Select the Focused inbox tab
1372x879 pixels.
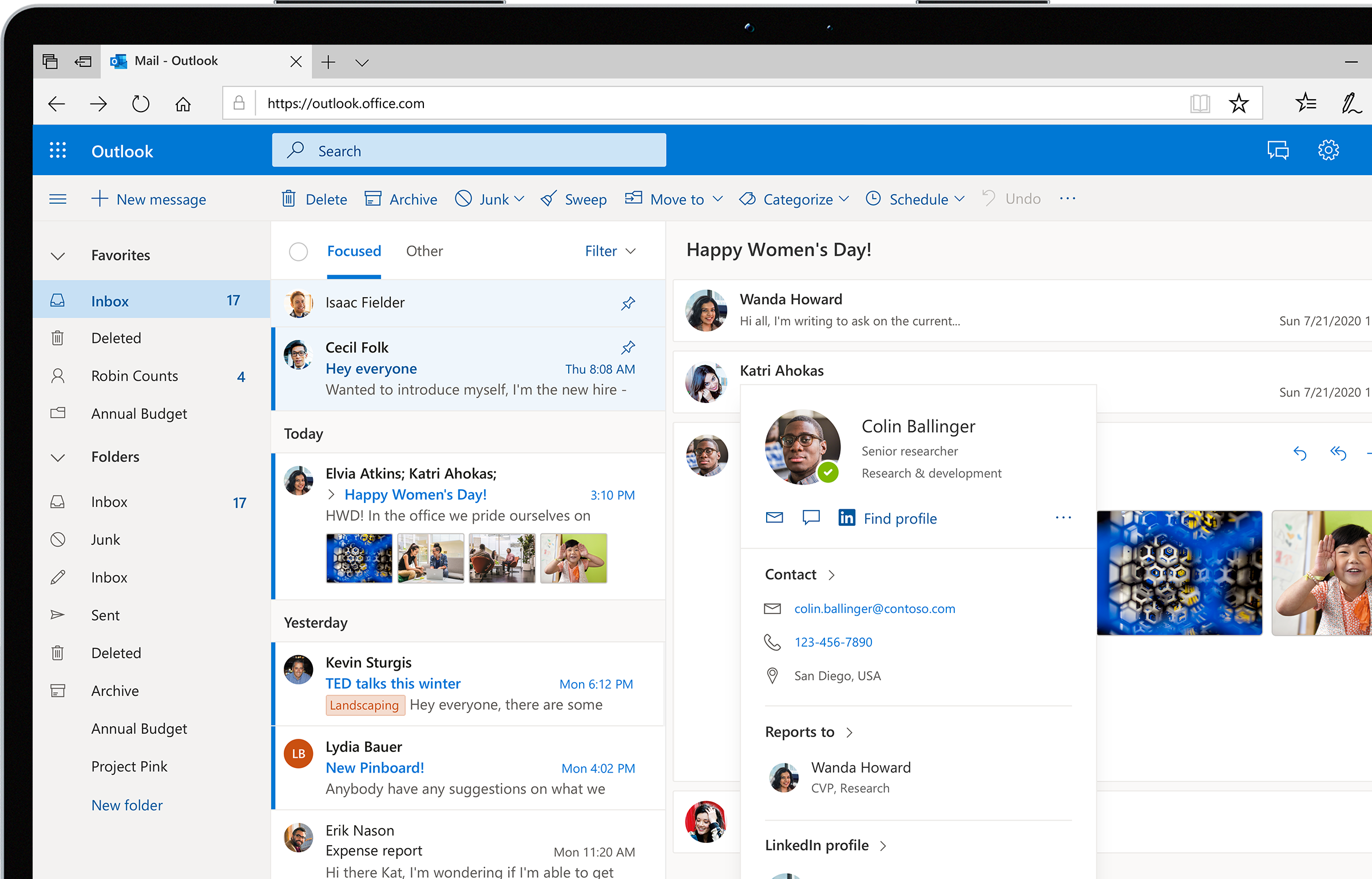pyautogui.click(x=353, y=250)
